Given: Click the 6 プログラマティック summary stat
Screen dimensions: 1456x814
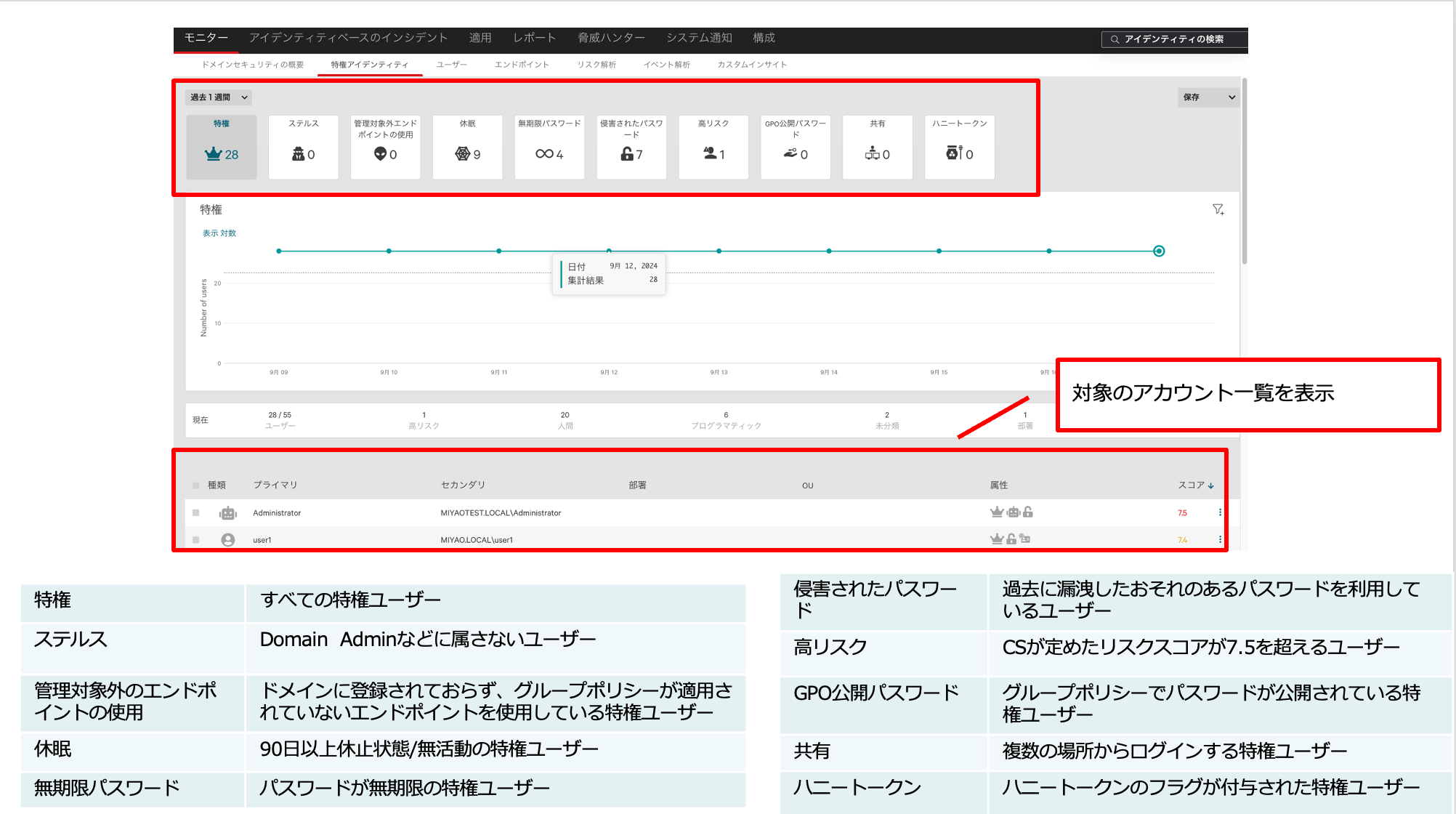Looking at the screenshot, I should pos(726,420).
